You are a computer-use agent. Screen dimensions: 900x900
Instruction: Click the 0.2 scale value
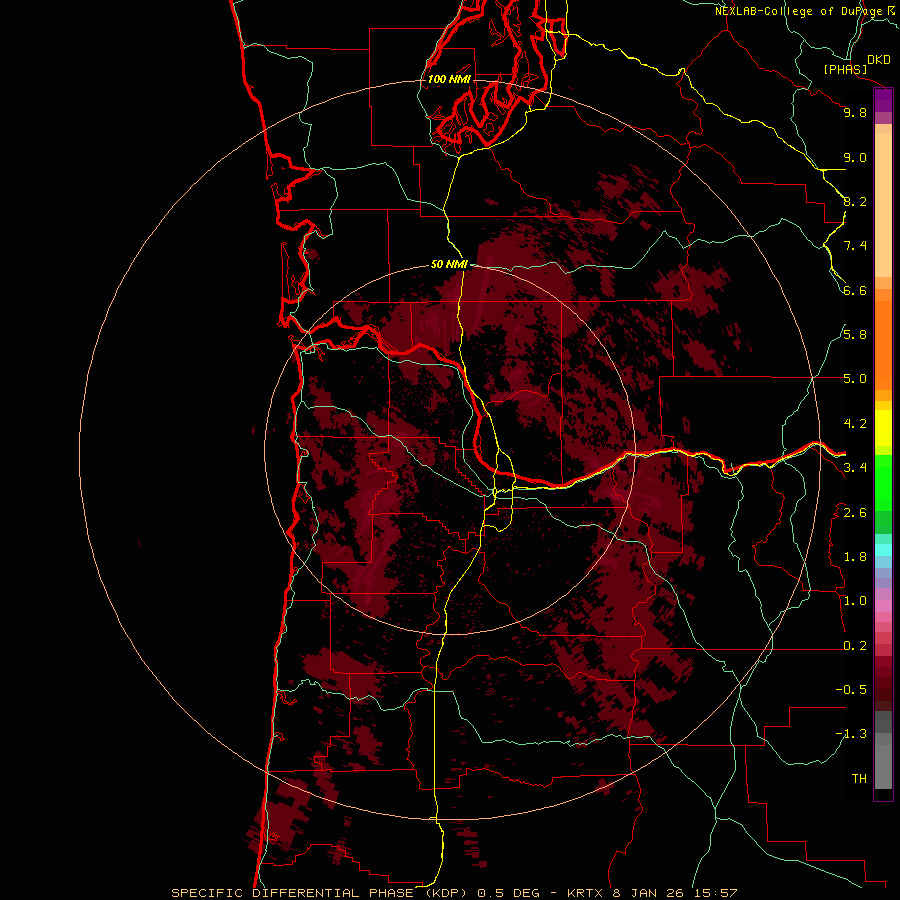[x=855, y=646]
